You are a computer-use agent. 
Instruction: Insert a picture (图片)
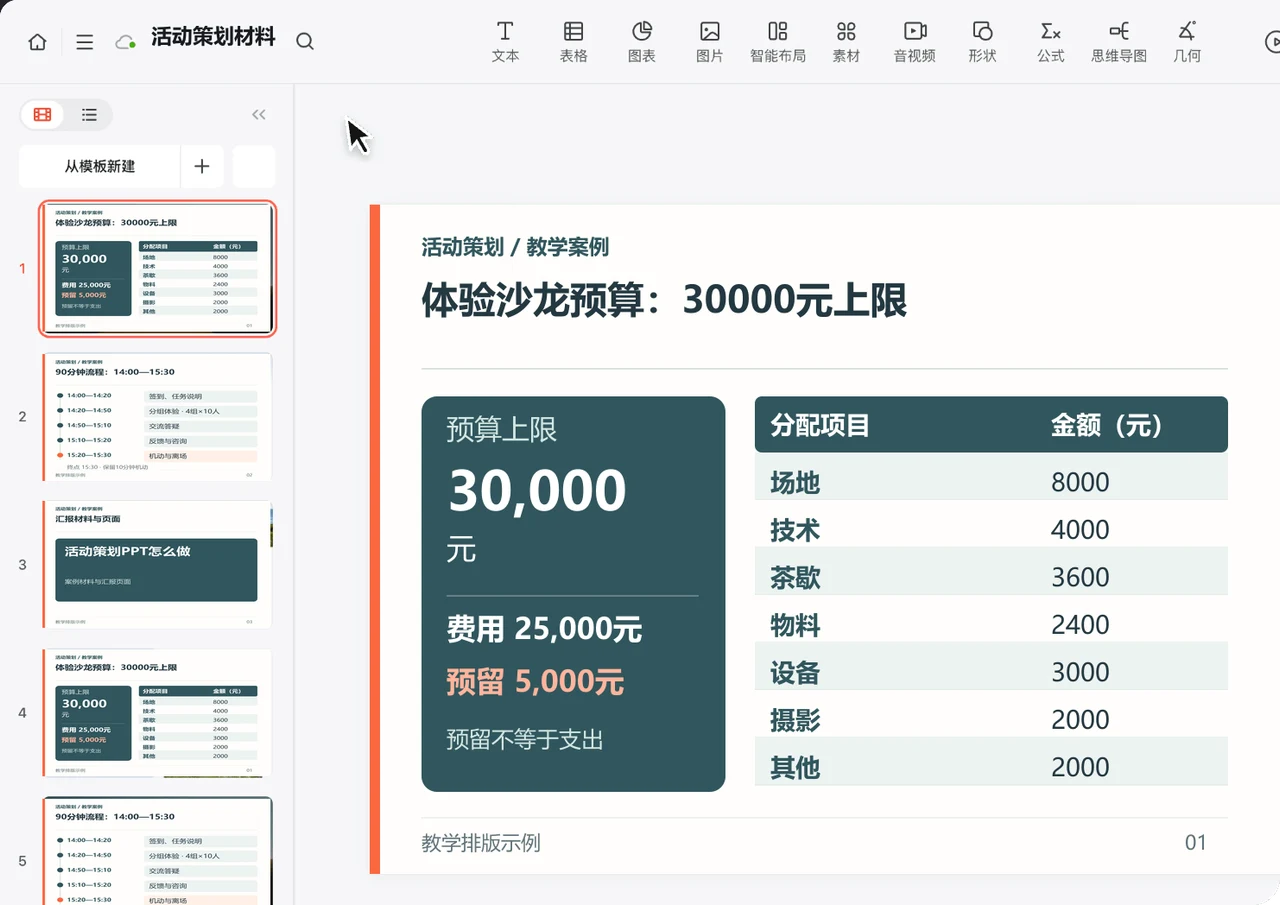click(x=710, y=42)
